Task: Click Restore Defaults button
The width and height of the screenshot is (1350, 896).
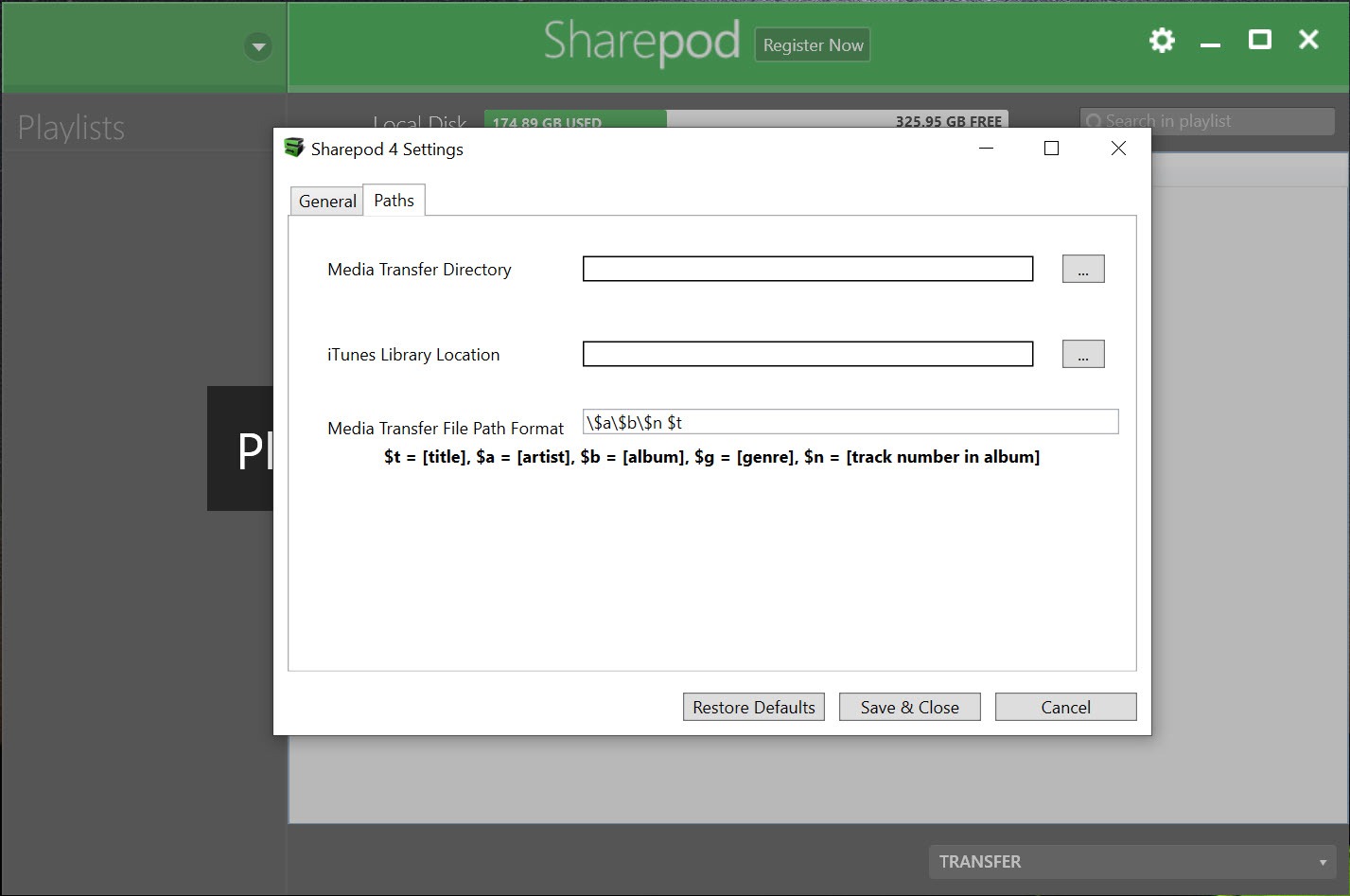Action: [x=754, y=707]
